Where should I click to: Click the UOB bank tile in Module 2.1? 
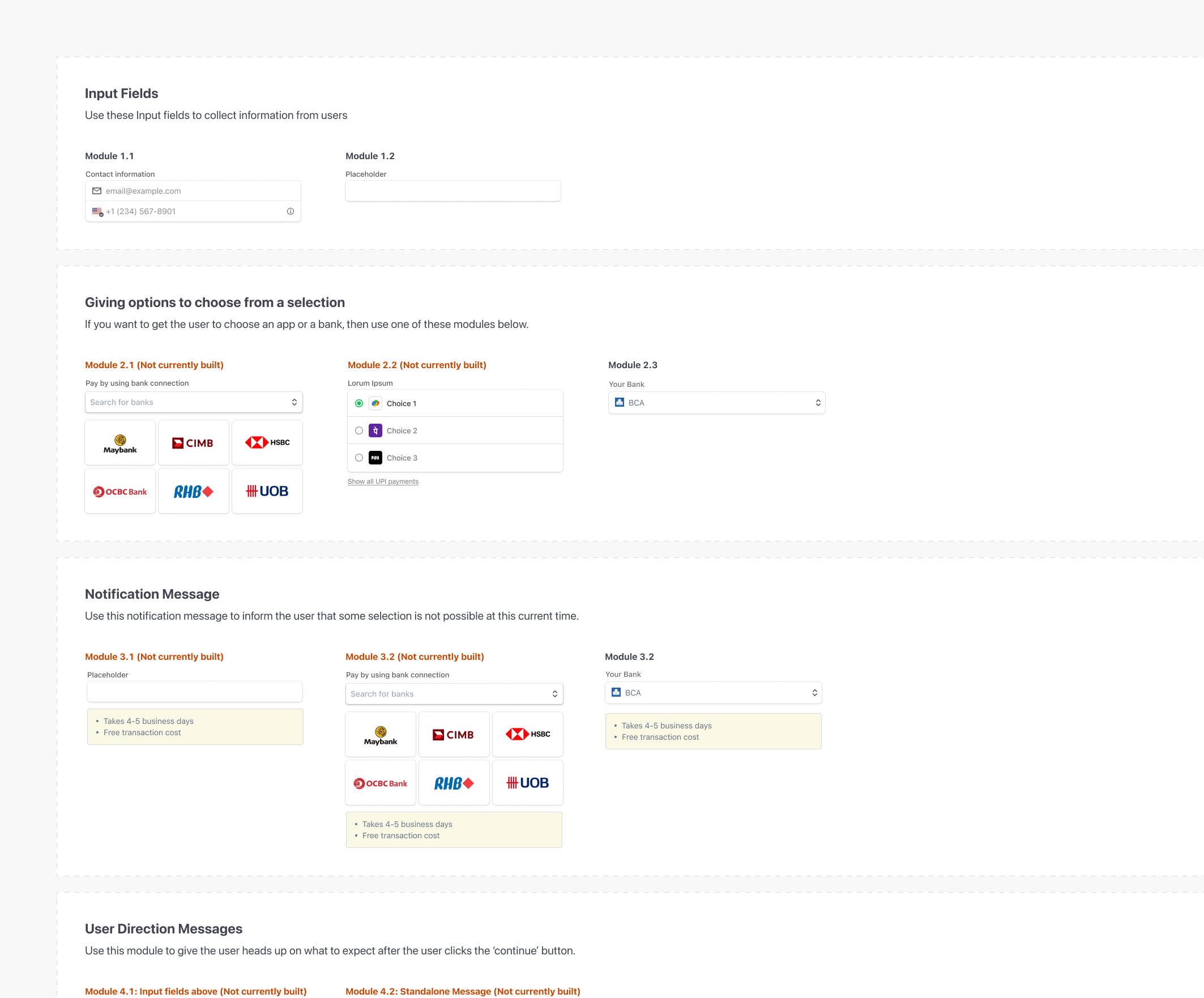267,492
